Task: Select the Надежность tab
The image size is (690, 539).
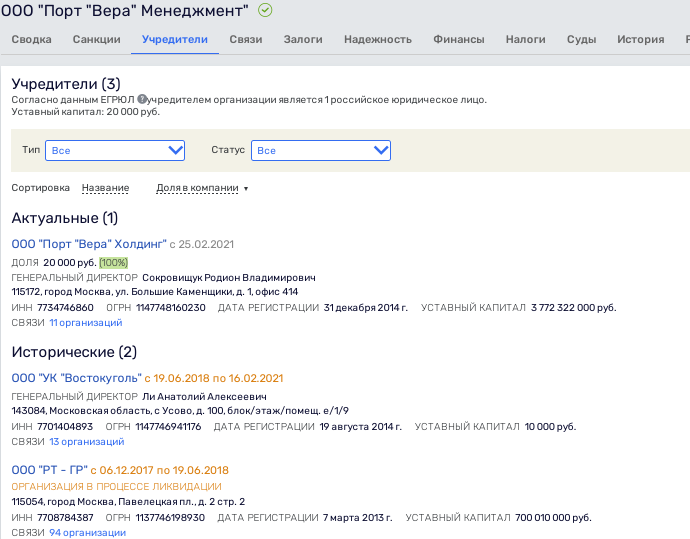Action: [x=377, y=40]
